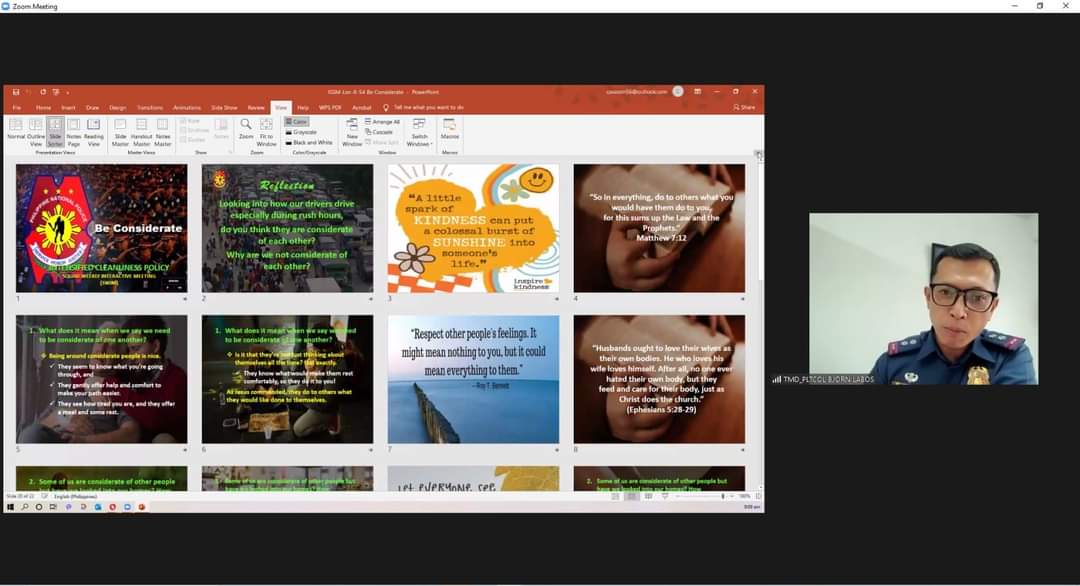Open Task View on the taskbar
This screenshot has height=586, width=1080.
(x=53, y=507)
